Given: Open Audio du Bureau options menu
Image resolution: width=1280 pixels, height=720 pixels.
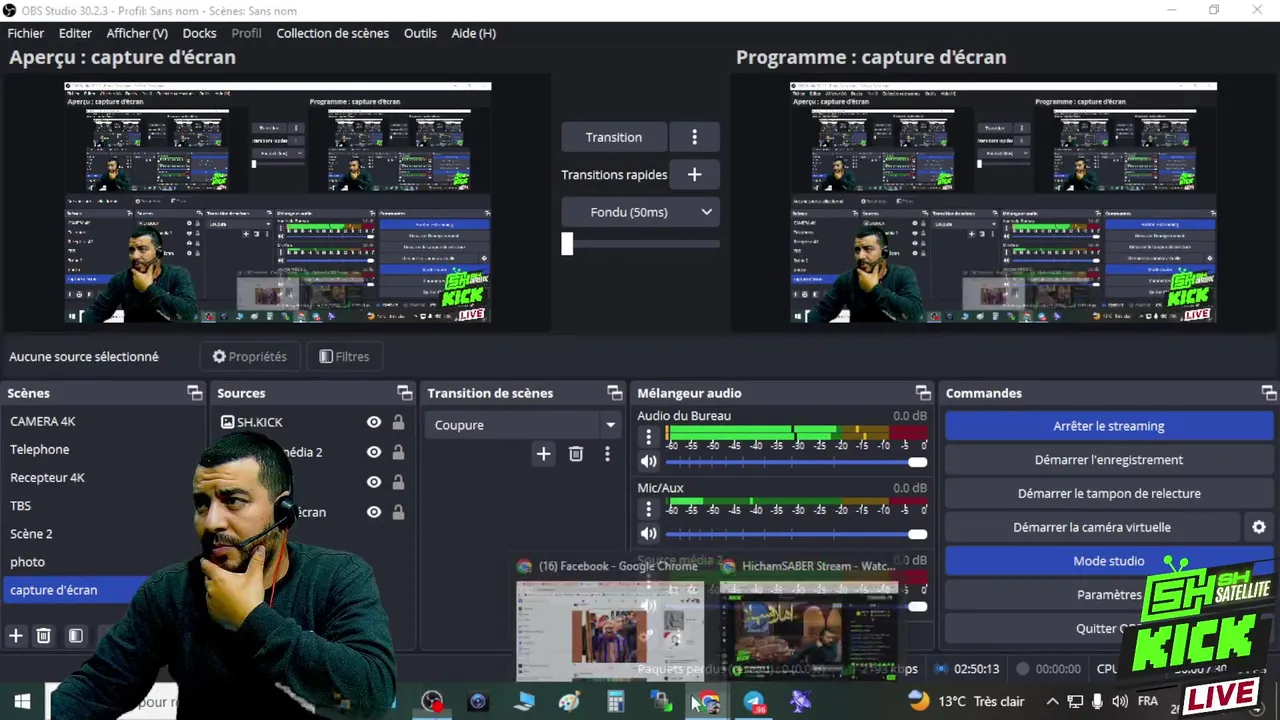Looking at the screenshot, I should pyautogui.click(x=648, y=437).
